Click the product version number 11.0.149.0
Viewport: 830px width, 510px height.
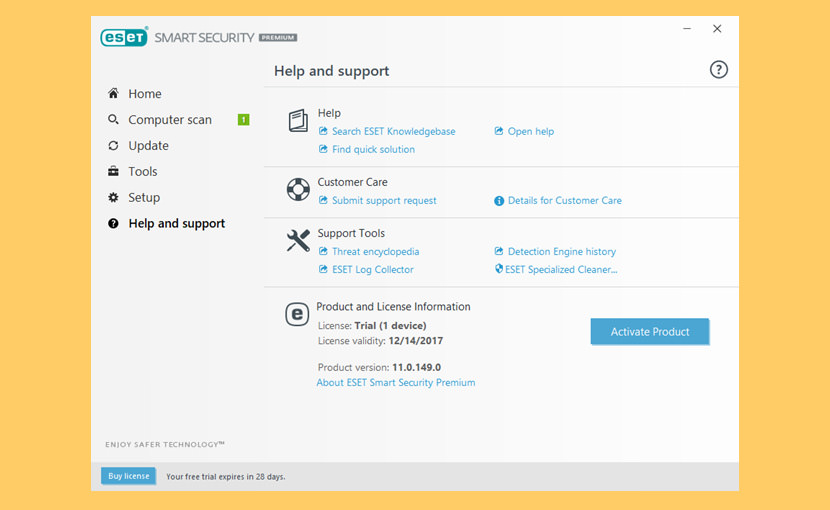point(417,367)
